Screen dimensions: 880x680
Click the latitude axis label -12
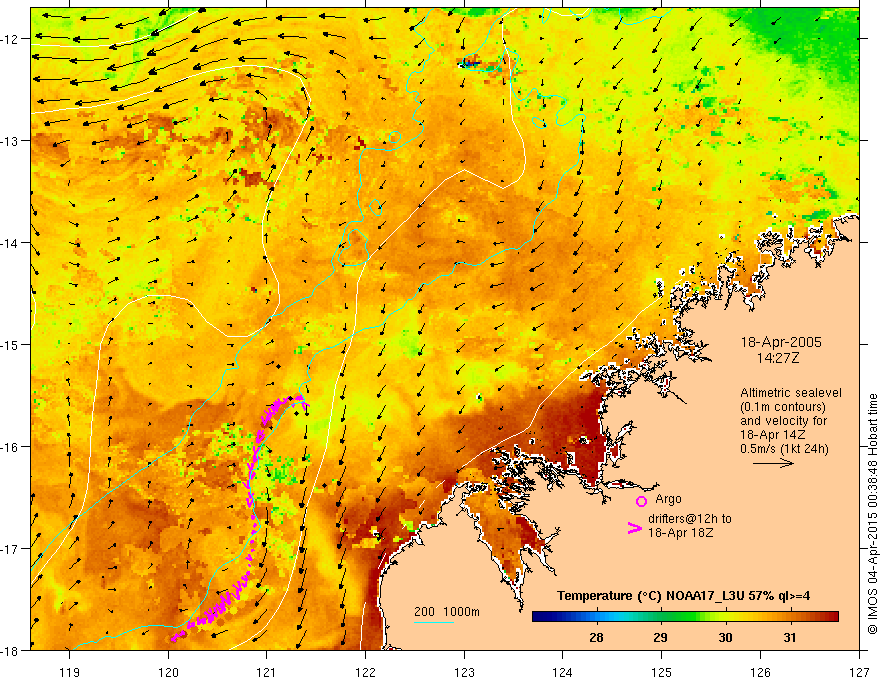point(9,39)
